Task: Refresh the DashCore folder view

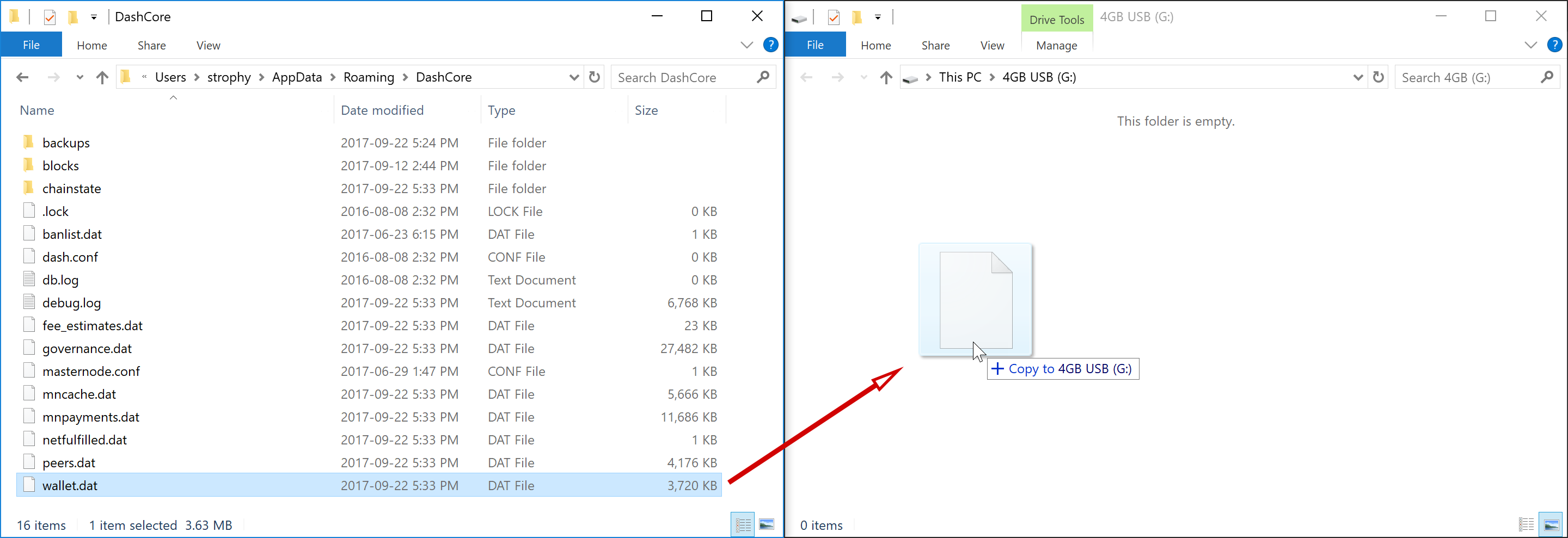Action: tap(594, 77)
